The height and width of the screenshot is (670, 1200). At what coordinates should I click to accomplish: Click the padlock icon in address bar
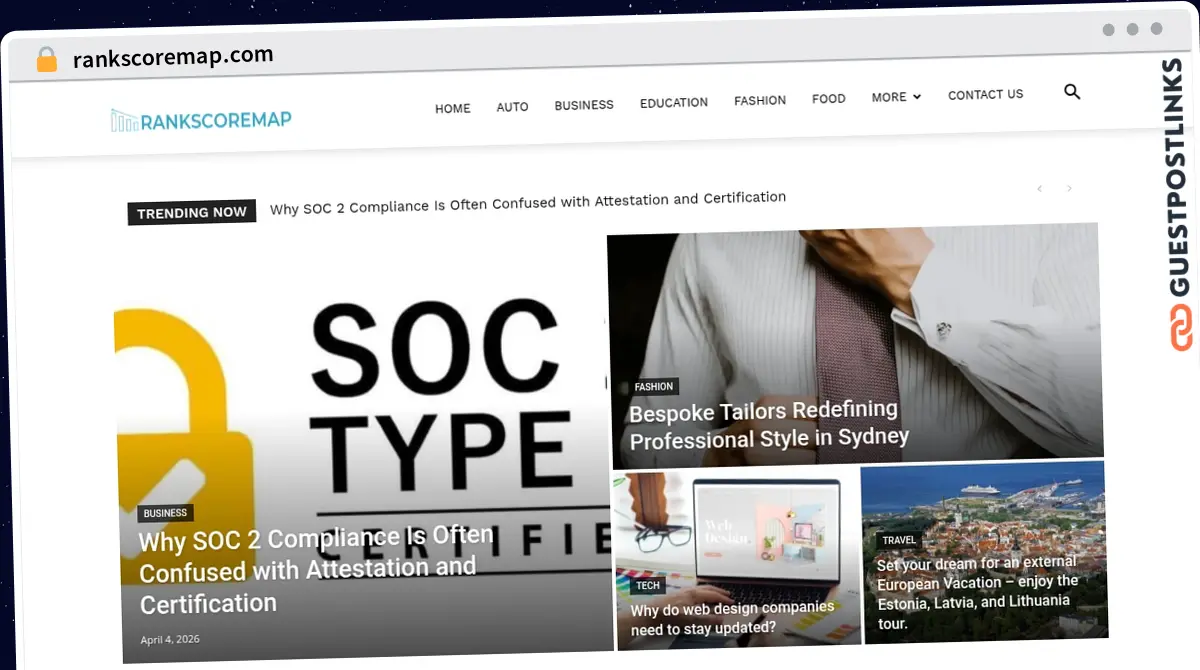47,60
